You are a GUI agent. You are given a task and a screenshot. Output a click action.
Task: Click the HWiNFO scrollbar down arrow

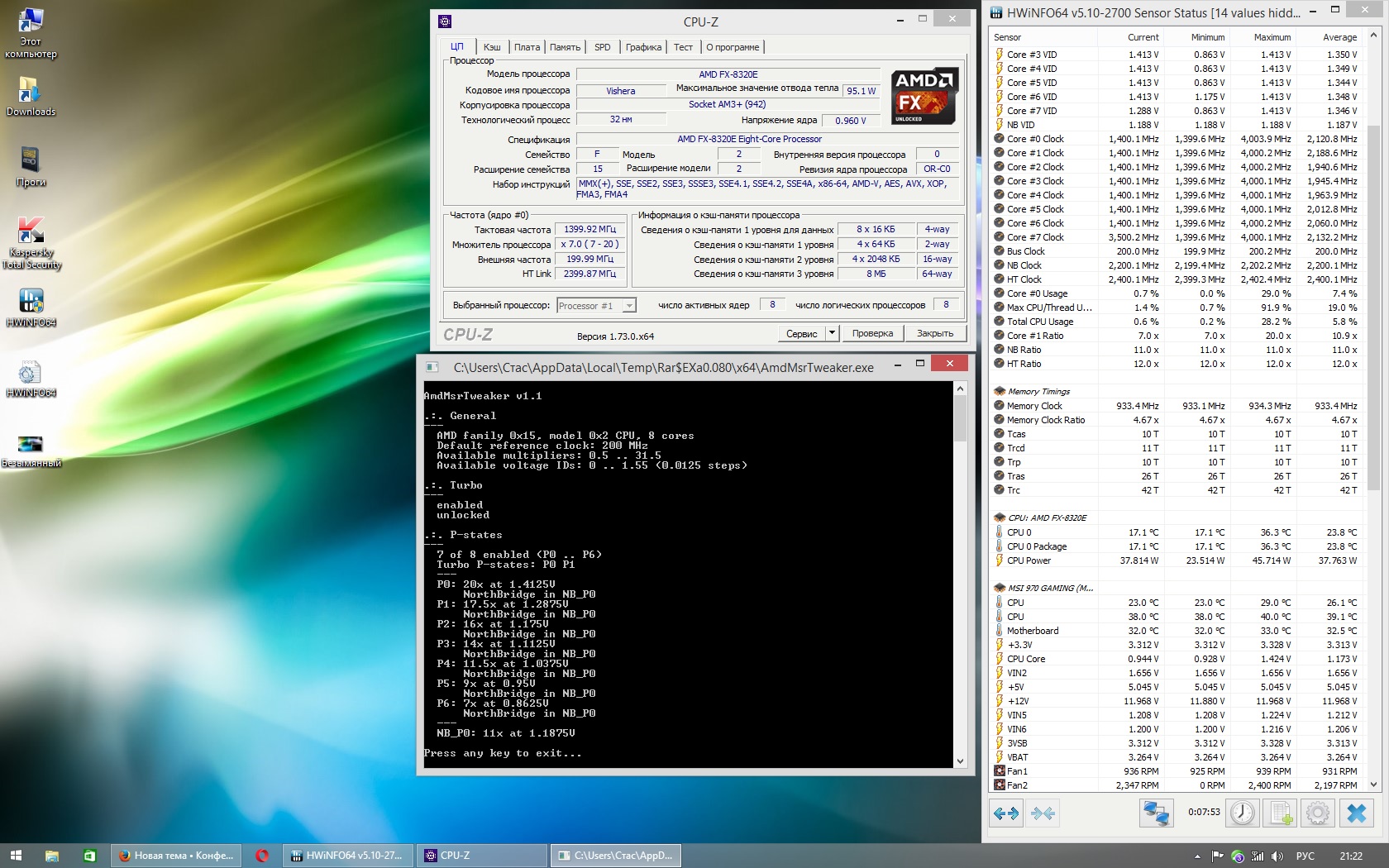pyautogui.click(x=1374, y=785)
